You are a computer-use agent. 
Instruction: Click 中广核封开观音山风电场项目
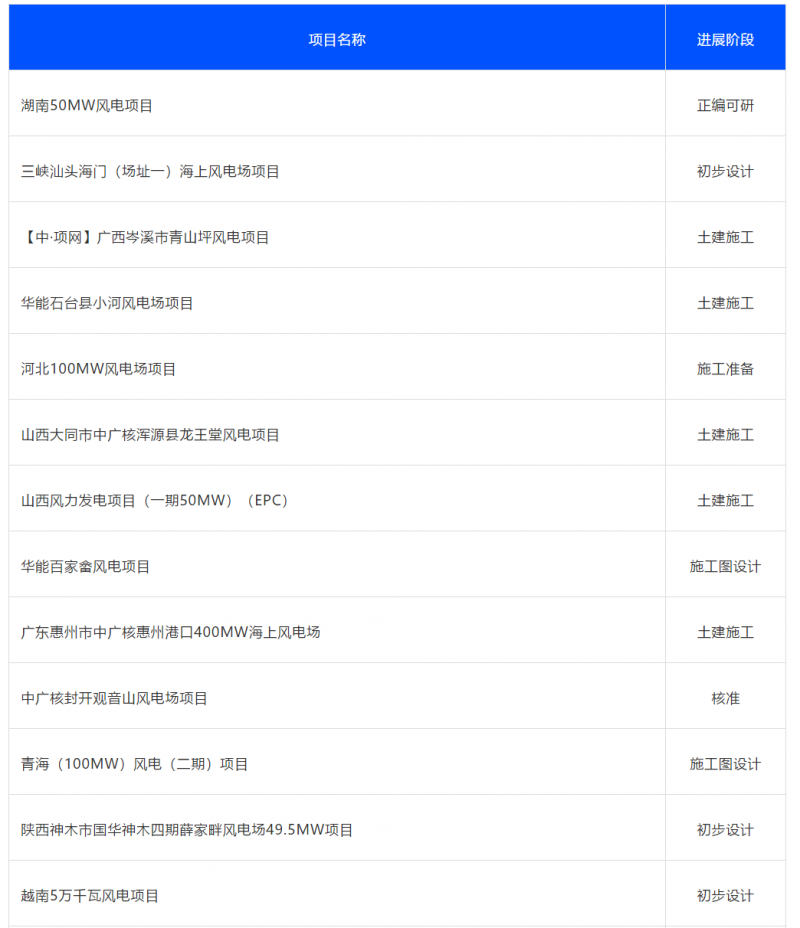[x=114, y=698]
